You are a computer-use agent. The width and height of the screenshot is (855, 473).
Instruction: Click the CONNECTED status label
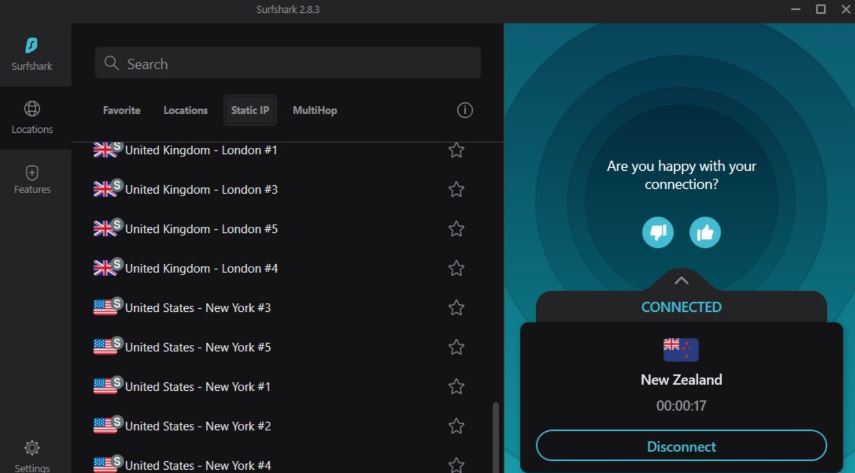(x=681, y=307)
